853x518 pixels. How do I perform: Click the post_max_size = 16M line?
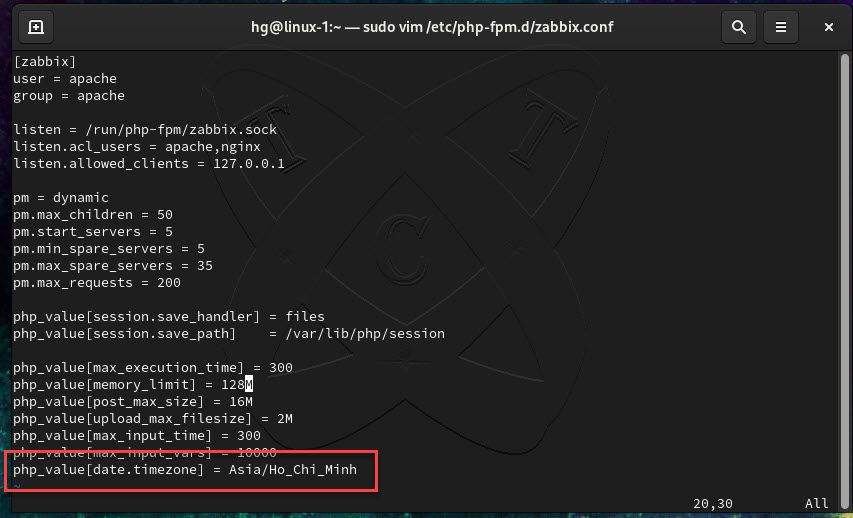133,402
